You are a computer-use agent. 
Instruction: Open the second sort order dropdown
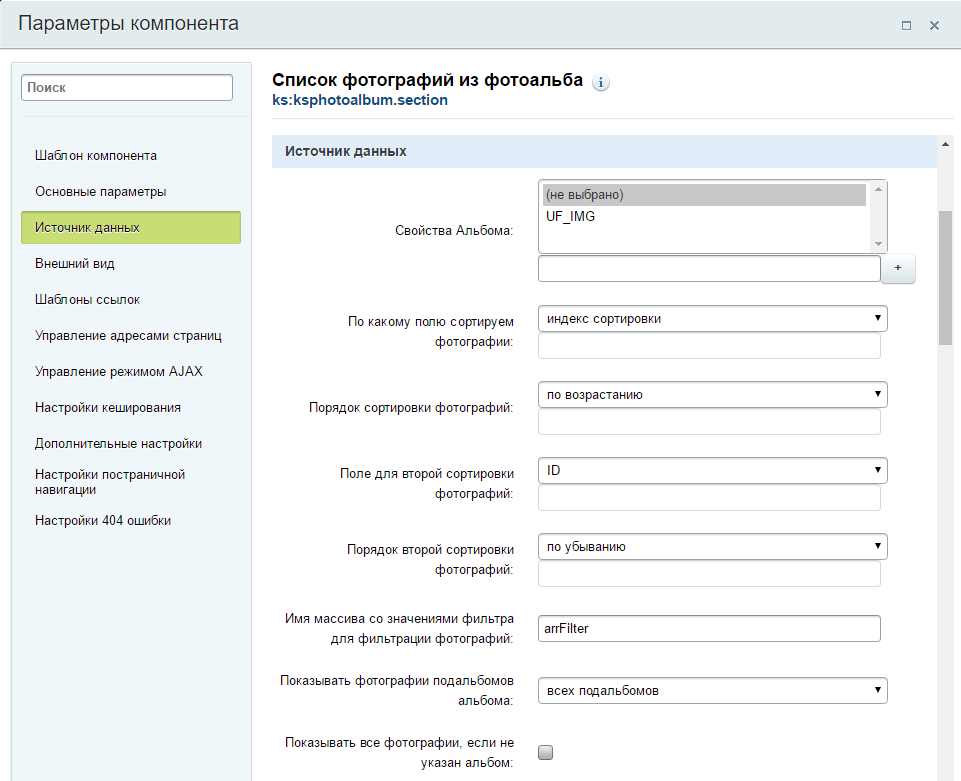click(x=713, y=546)
